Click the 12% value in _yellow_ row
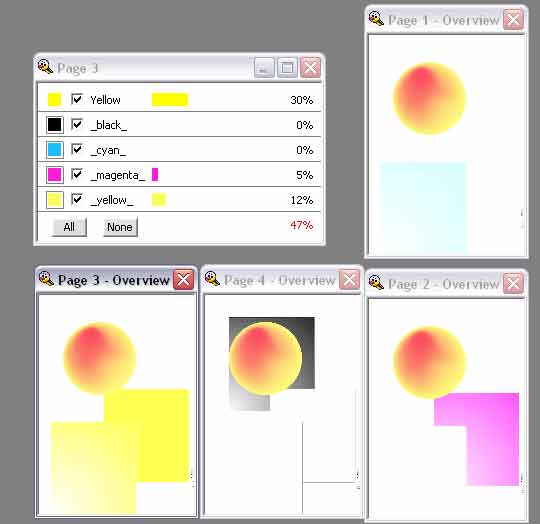The image size is (540, 524). pos(302,200)
